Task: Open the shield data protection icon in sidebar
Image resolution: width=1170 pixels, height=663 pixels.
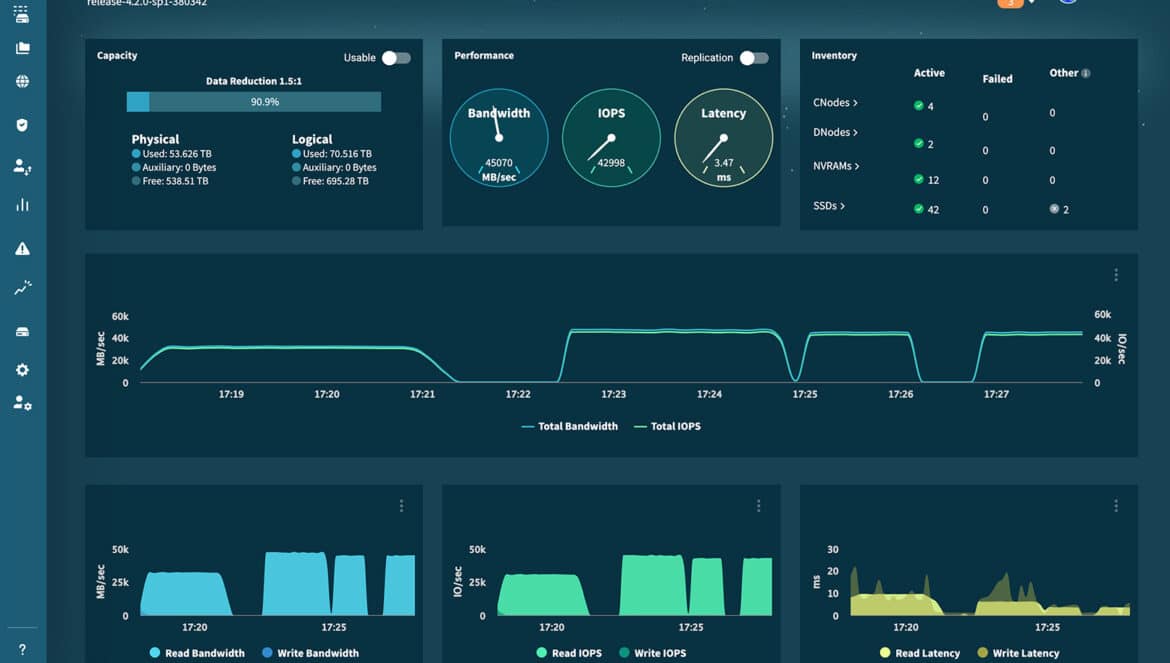Action: (x=22, y=125)
